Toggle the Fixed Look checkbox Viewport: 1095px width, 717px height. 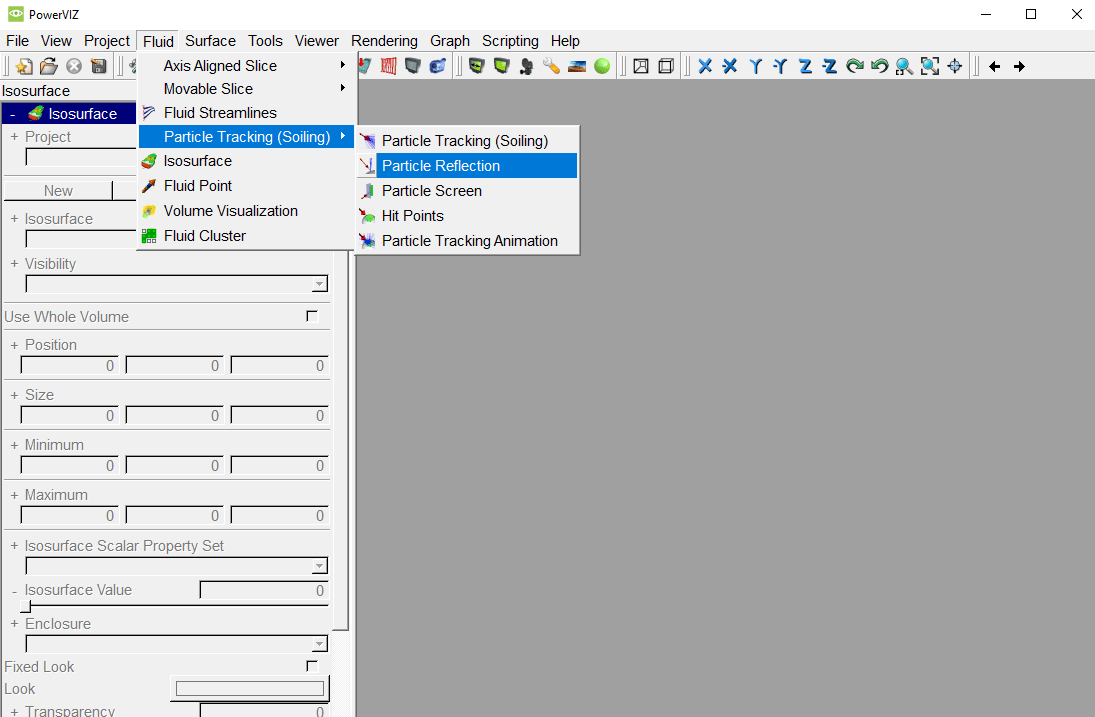click(x=312, y=667)
